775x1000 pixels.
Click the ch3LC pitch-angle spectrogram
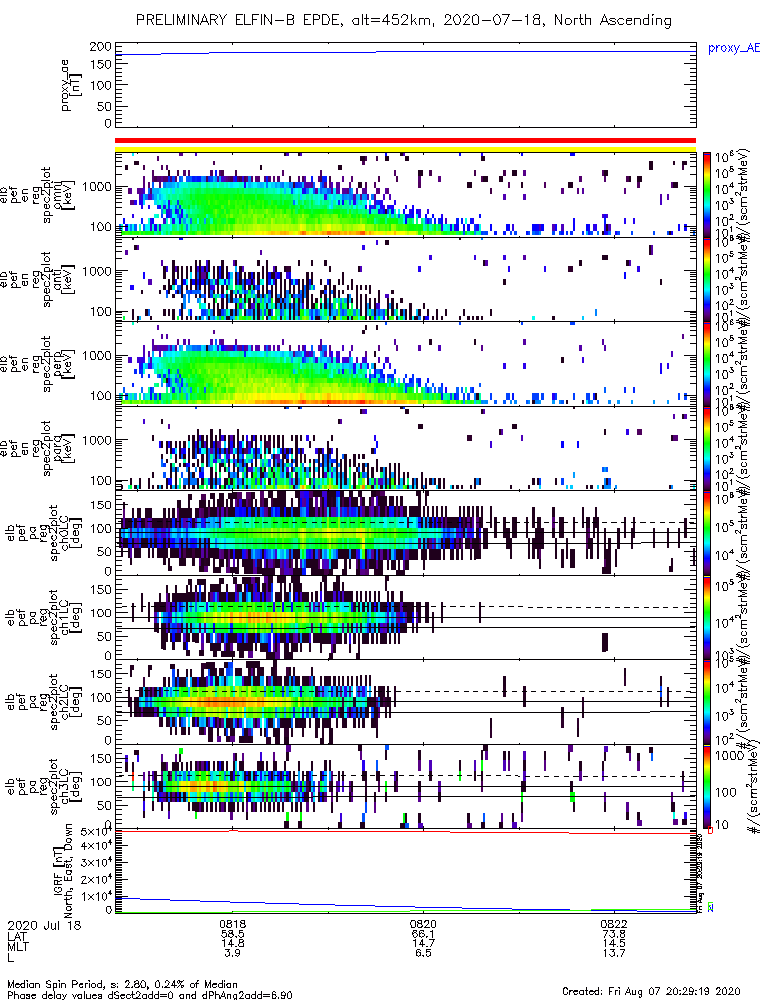coord(406,786)
